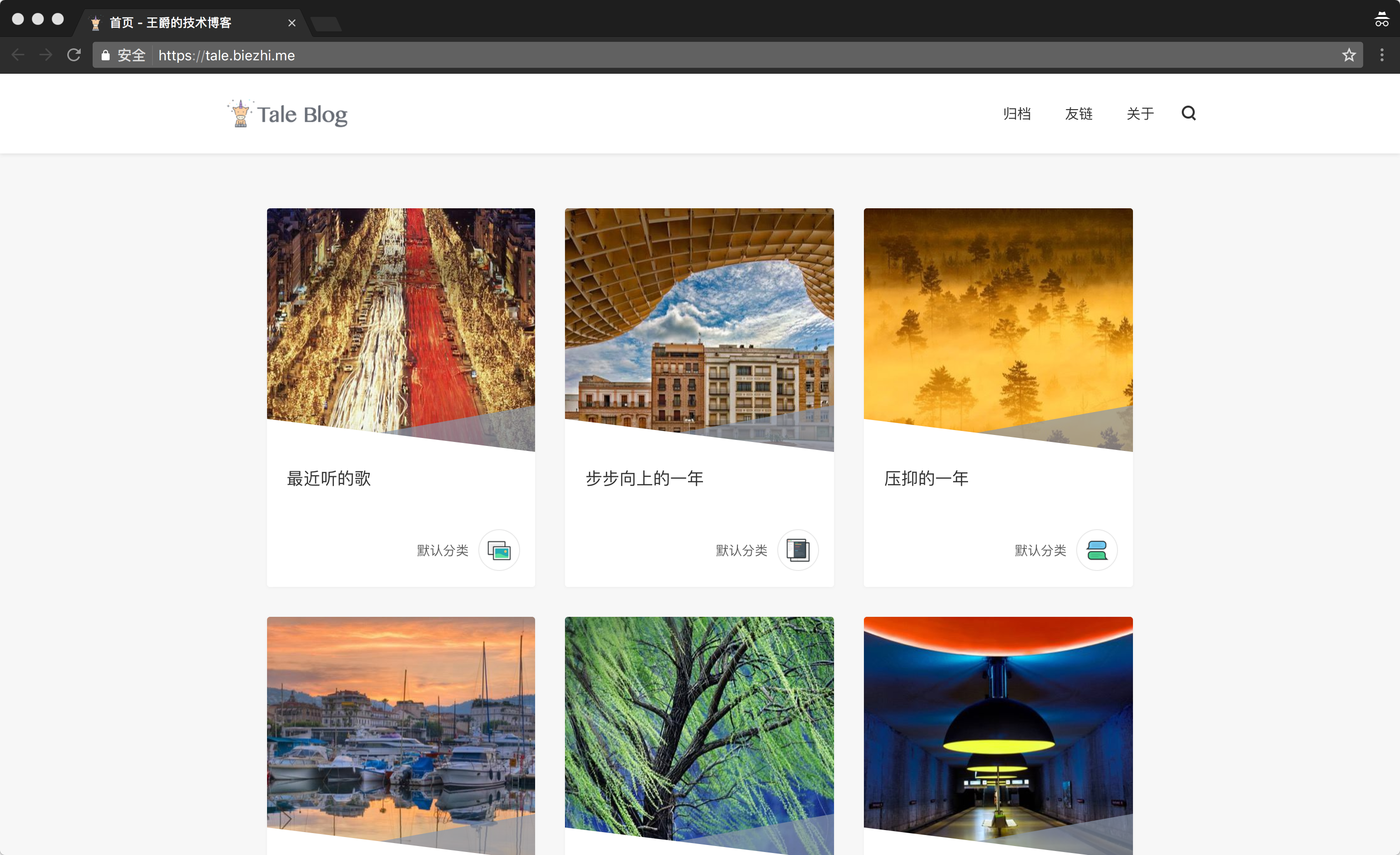
Task: Click 默认分类 under 压抑的一年
Action: [1040, 550]
